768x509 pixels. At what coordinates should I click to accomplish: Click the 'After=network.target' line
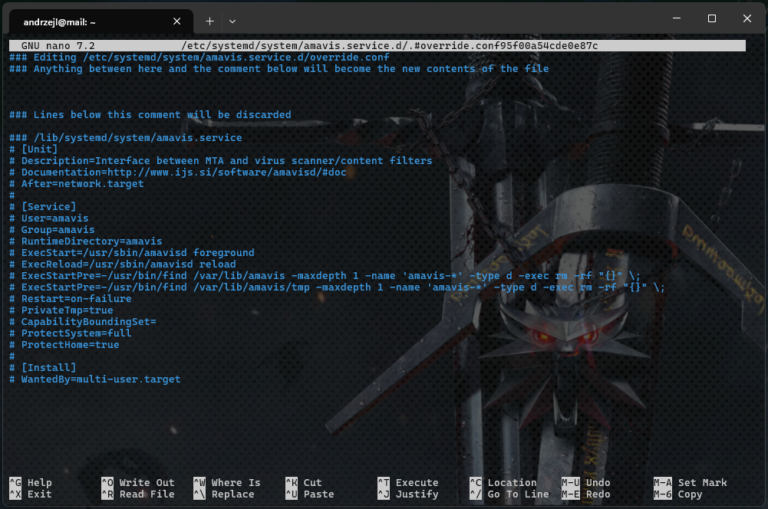point(76,184)
